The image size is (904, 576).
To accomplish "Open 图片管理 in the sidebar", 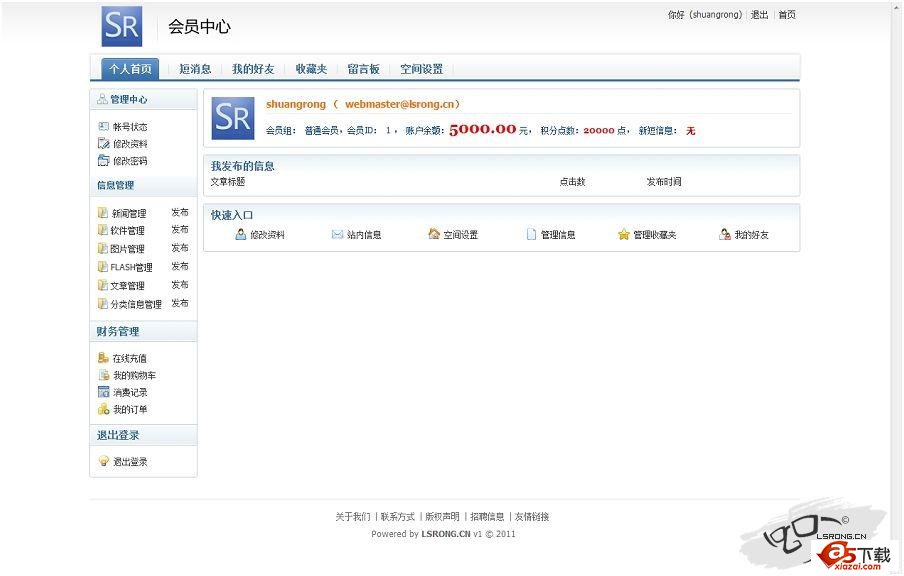I will 128,249.
